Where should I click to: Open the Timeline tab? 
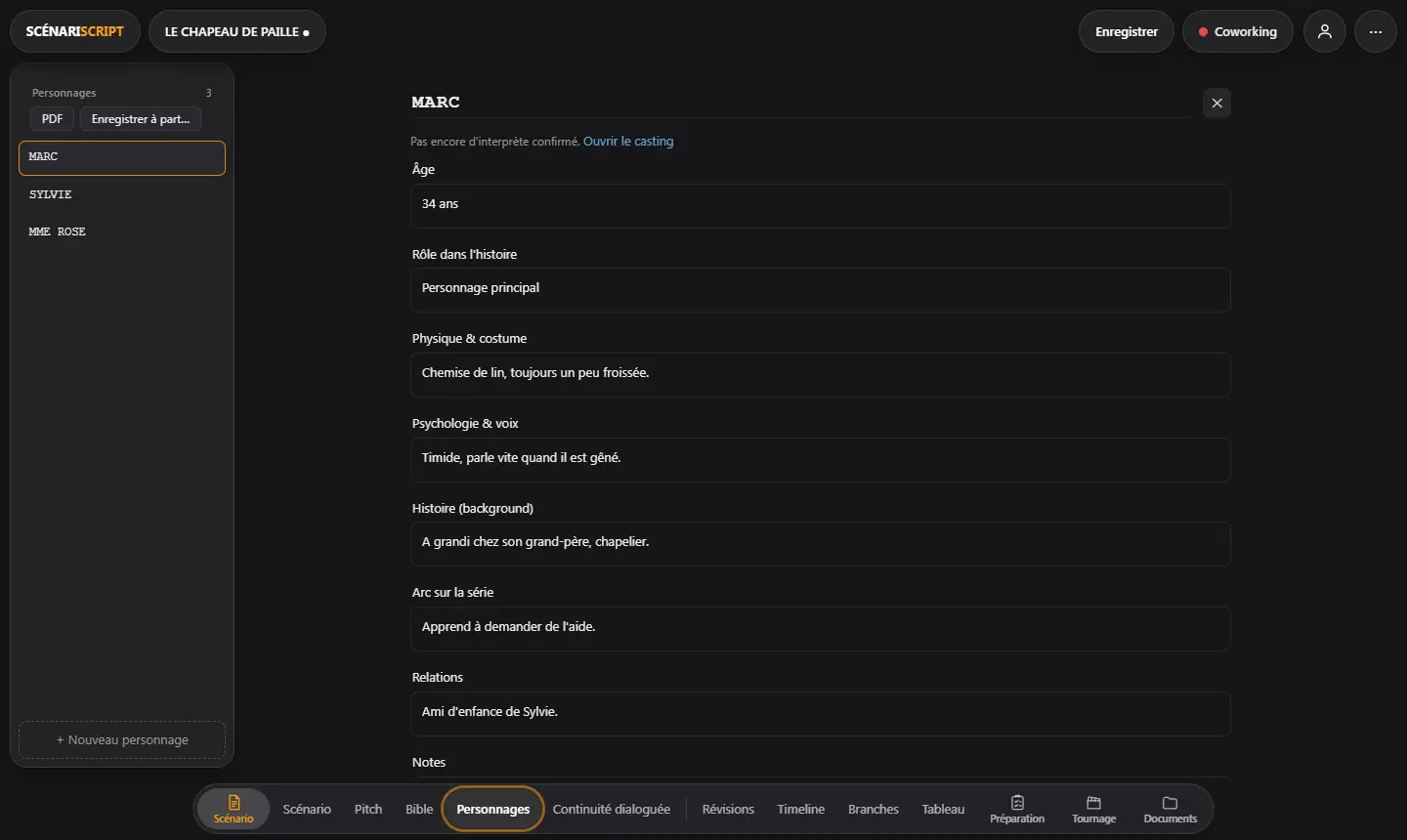click(x=801, y=809)
